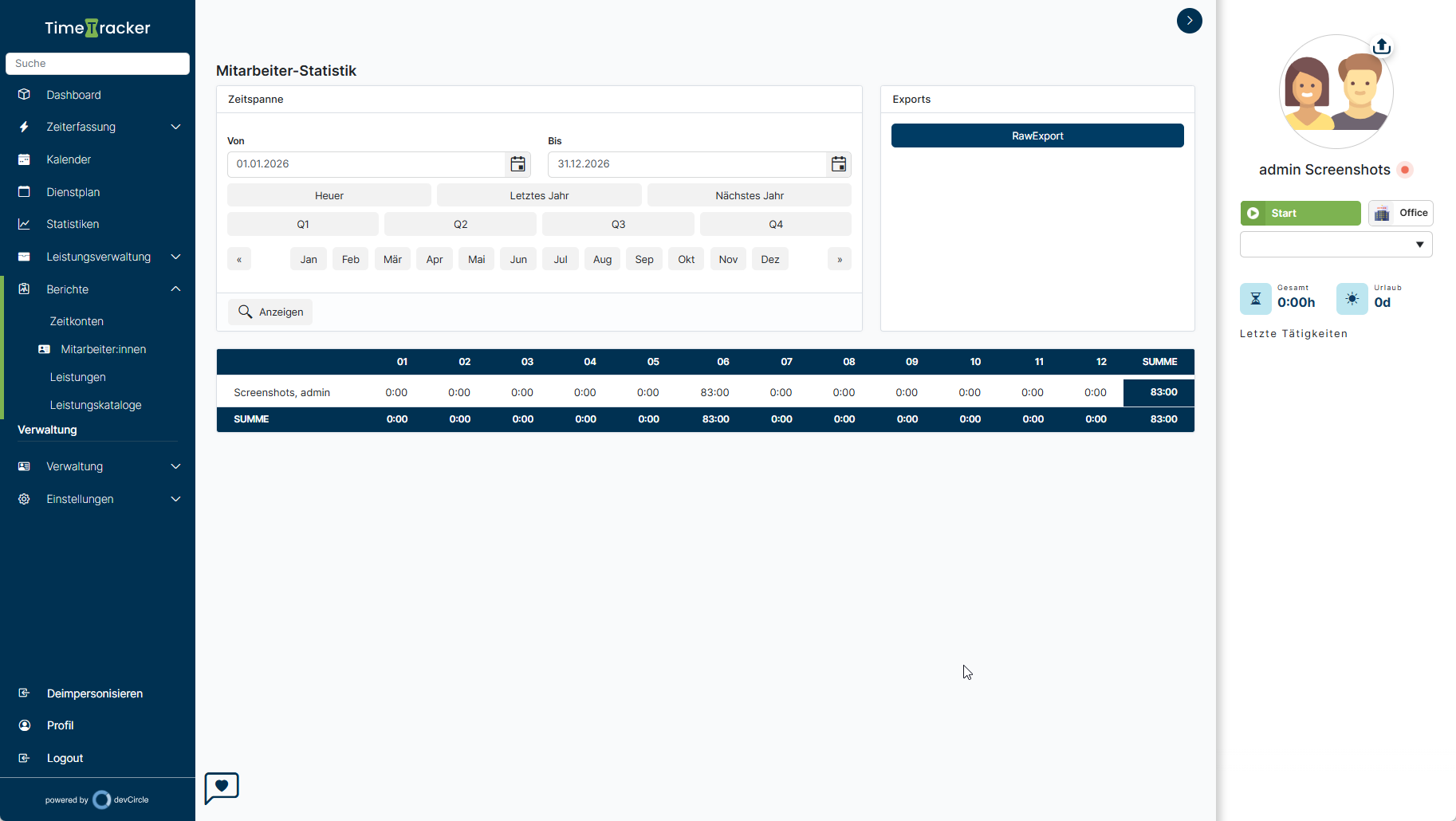The height and width of the screenshot is (821, 1456).
Task: Click the admin Screenshots avatar image
Action: click(x=1336, y=92)
